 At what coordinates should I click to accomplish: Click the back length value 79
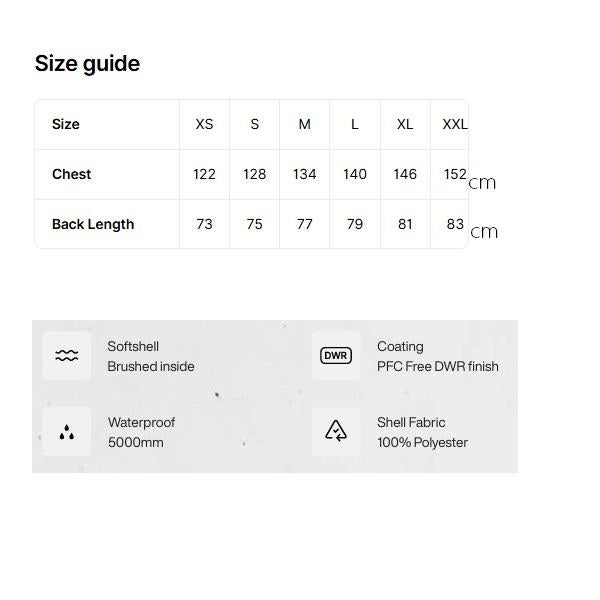[355, 224]
